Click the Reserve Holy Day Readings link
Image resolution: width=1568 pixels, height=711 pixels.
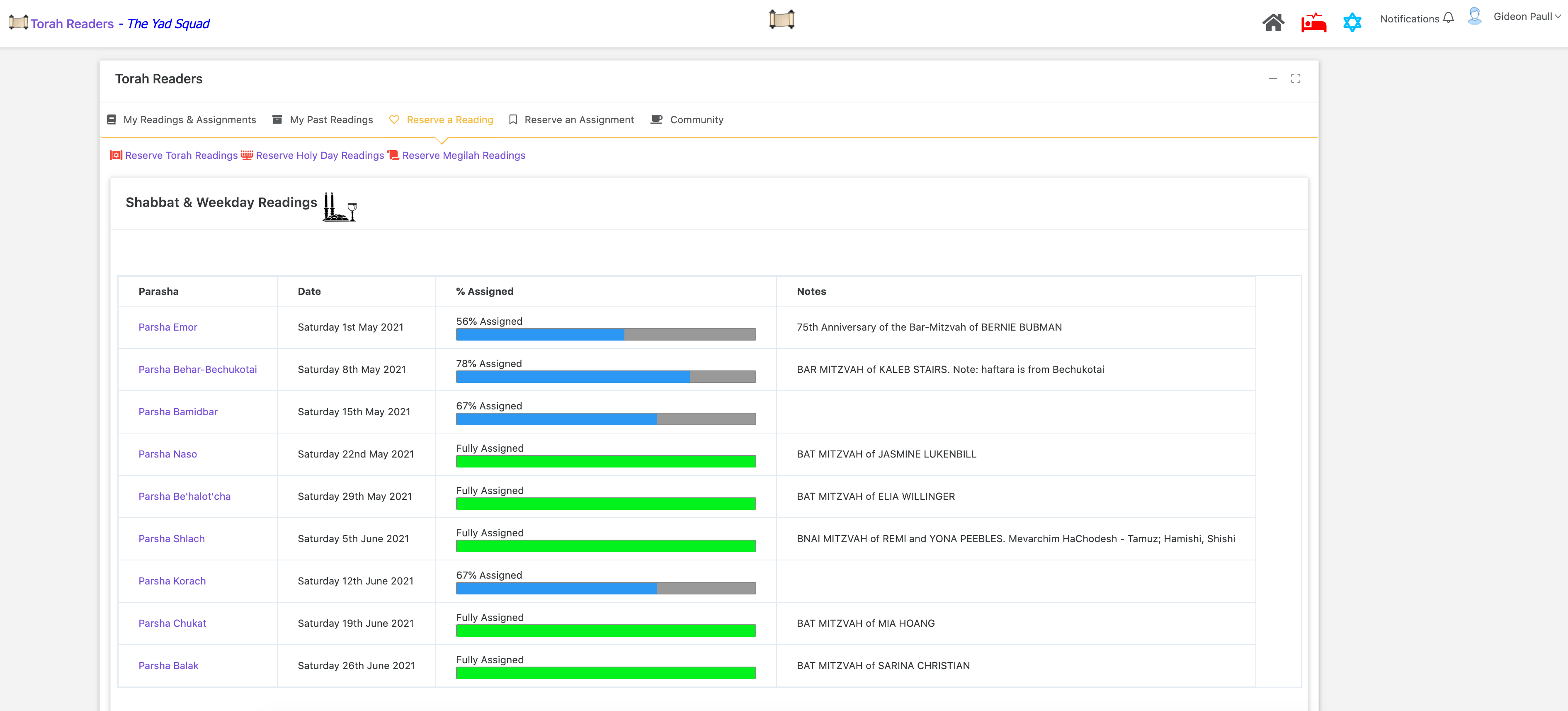(x=320, y=156)
